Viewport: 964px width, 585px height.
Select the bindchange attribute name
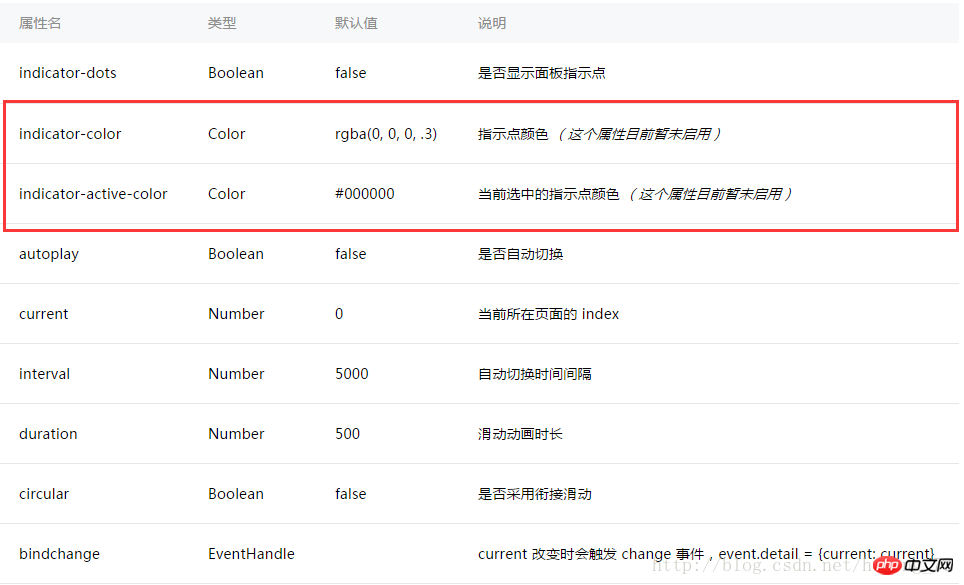[x=59, y=554]
